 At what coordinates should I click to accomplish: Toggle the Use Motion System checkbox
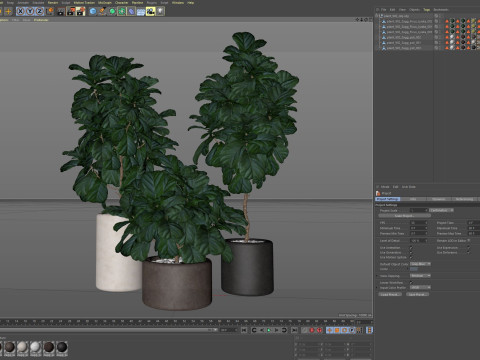pos(411,258)
